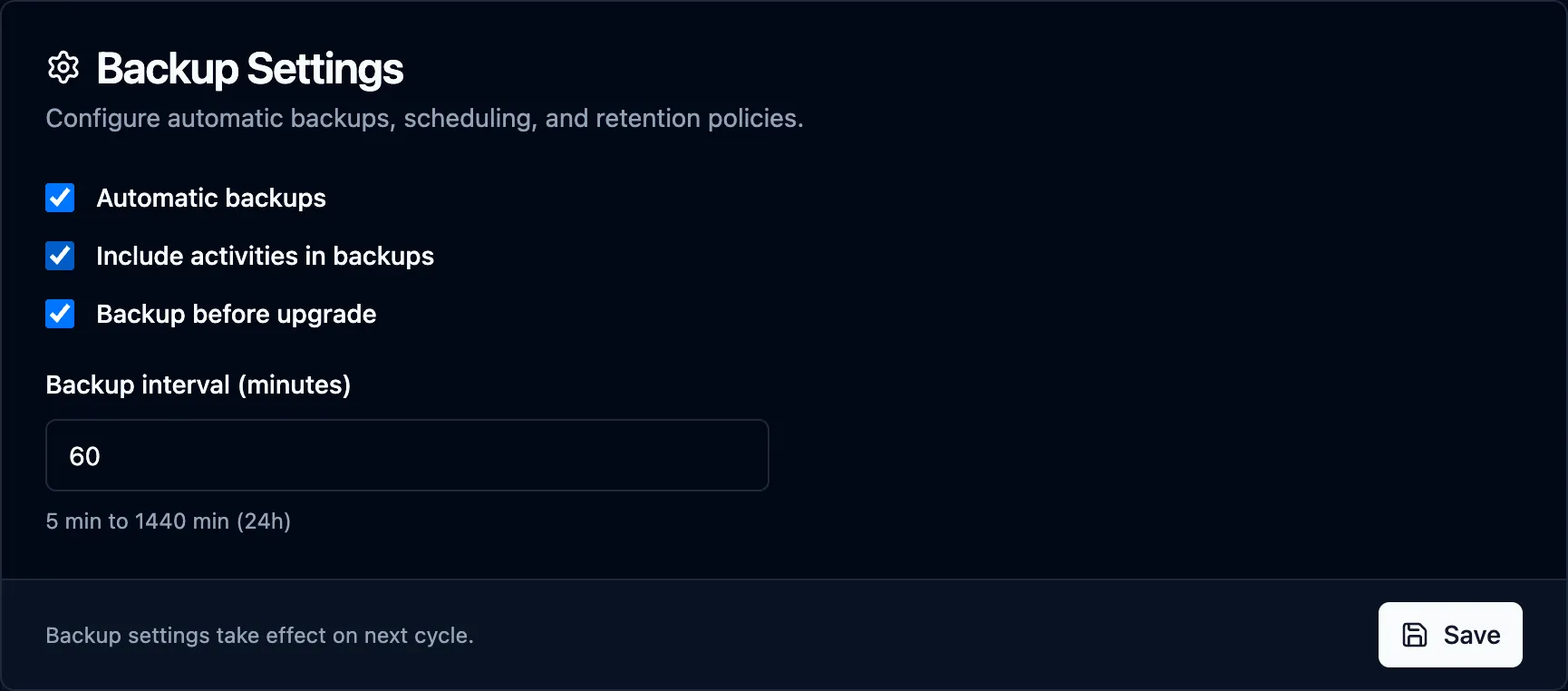Click inside the Backup interval input field

pos(407,455)
